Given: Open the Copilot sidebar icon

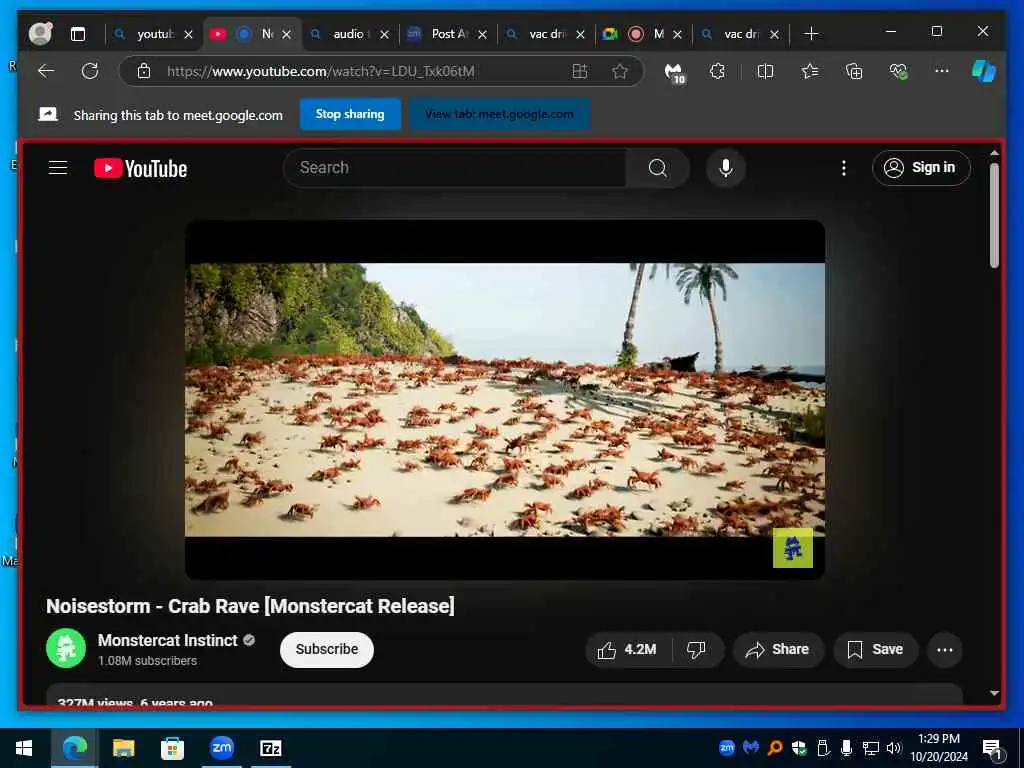Looking at the screenshot, I should coord(984,71).
